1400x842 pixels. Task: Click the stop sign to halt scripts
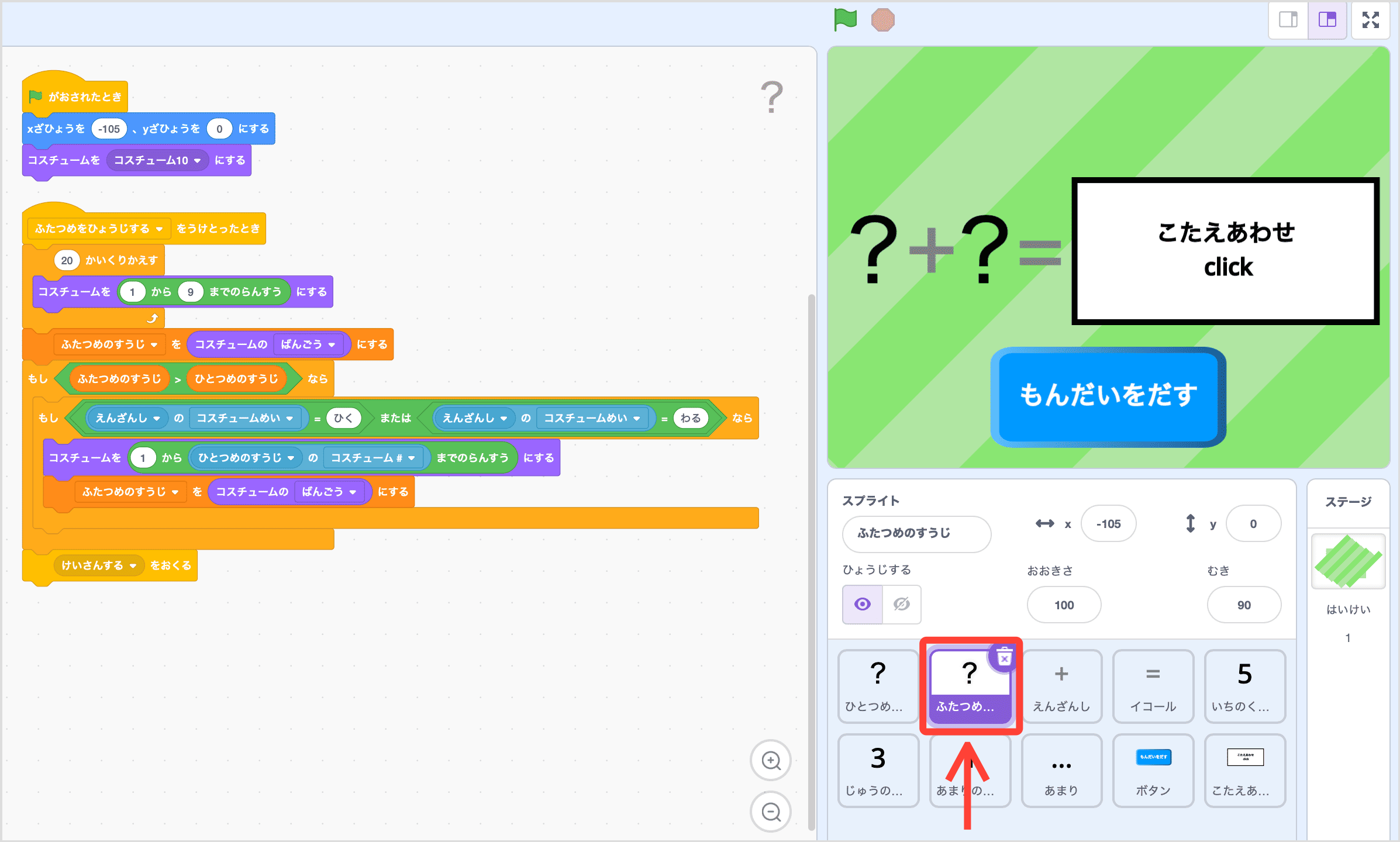click(883, 19)
